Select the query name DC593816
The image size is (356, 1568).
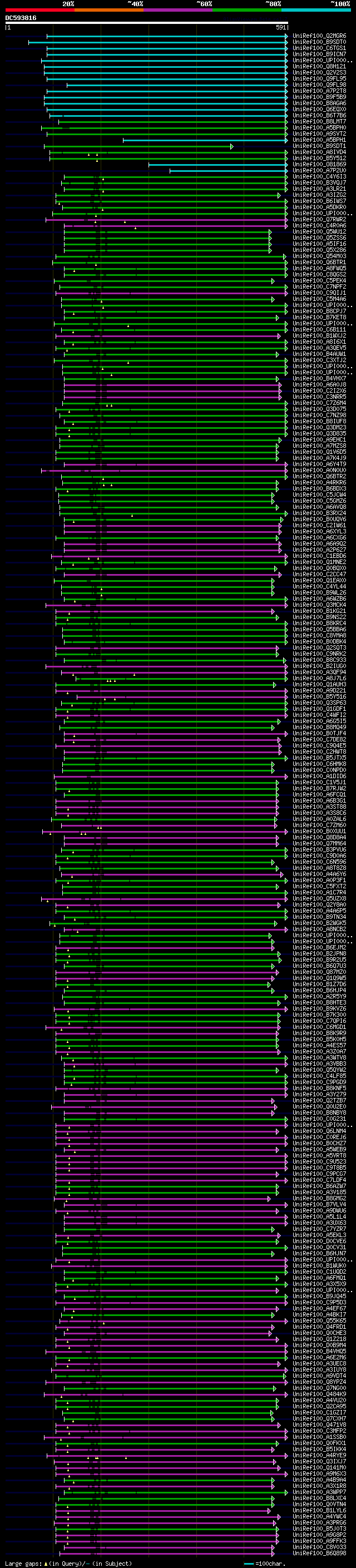coord(21,18)
